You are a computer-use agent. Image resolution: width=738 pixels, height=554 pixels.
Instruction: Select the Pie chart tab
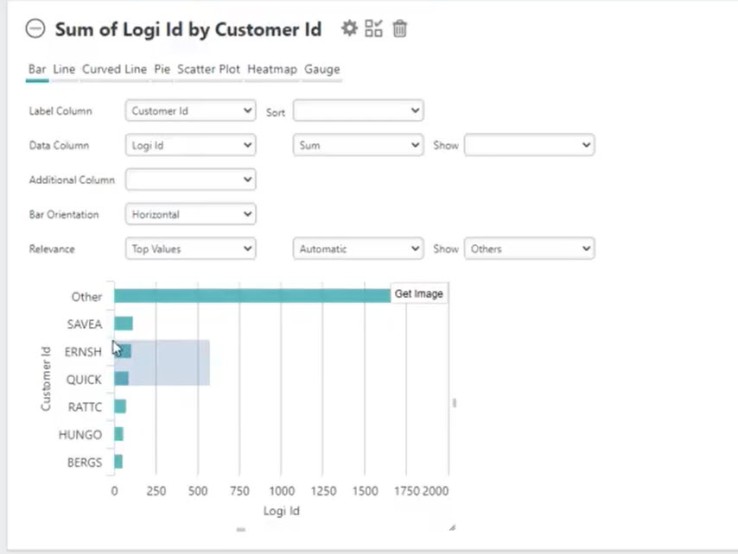162,70
